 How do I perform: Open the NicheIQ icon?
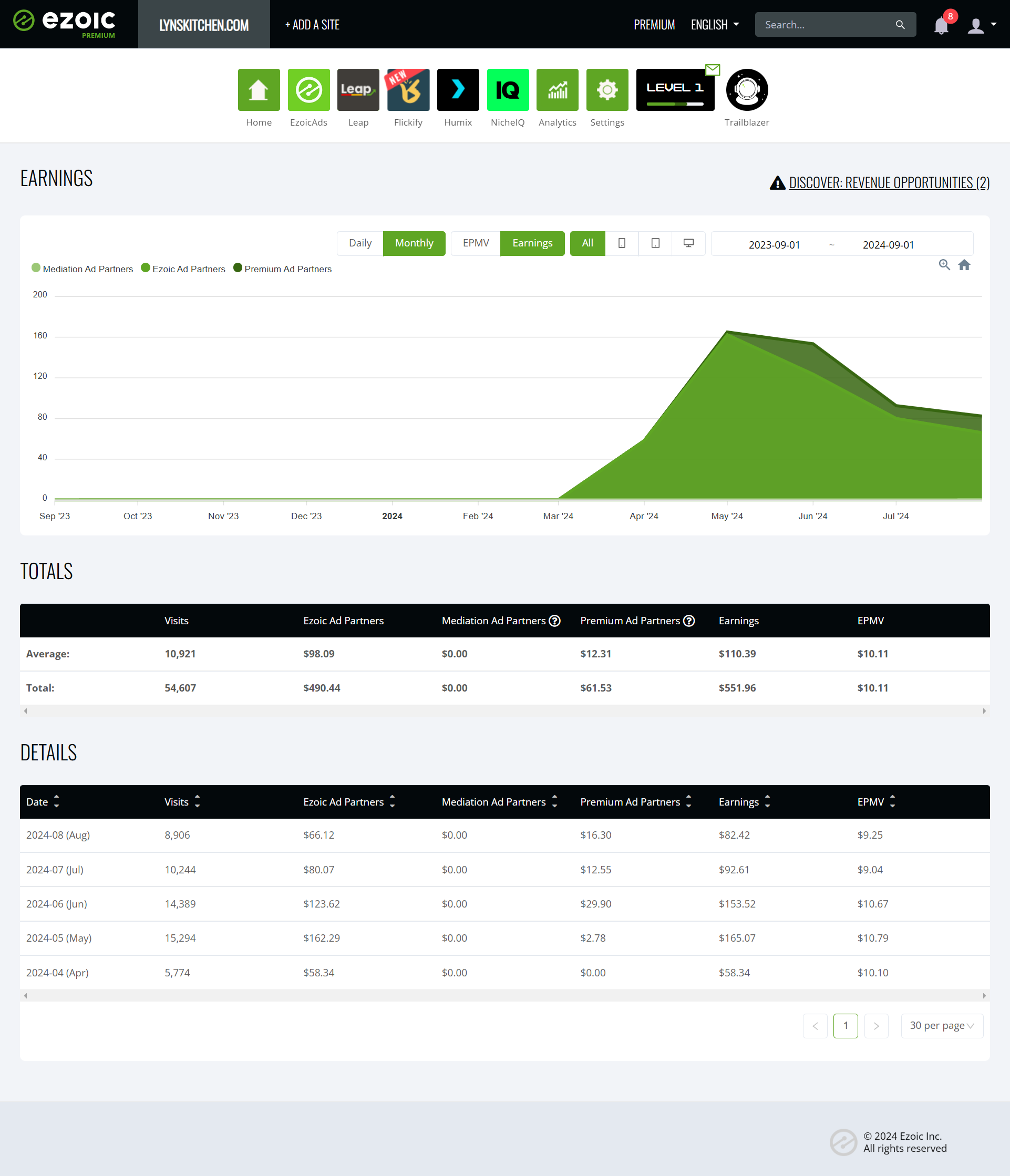508,90
